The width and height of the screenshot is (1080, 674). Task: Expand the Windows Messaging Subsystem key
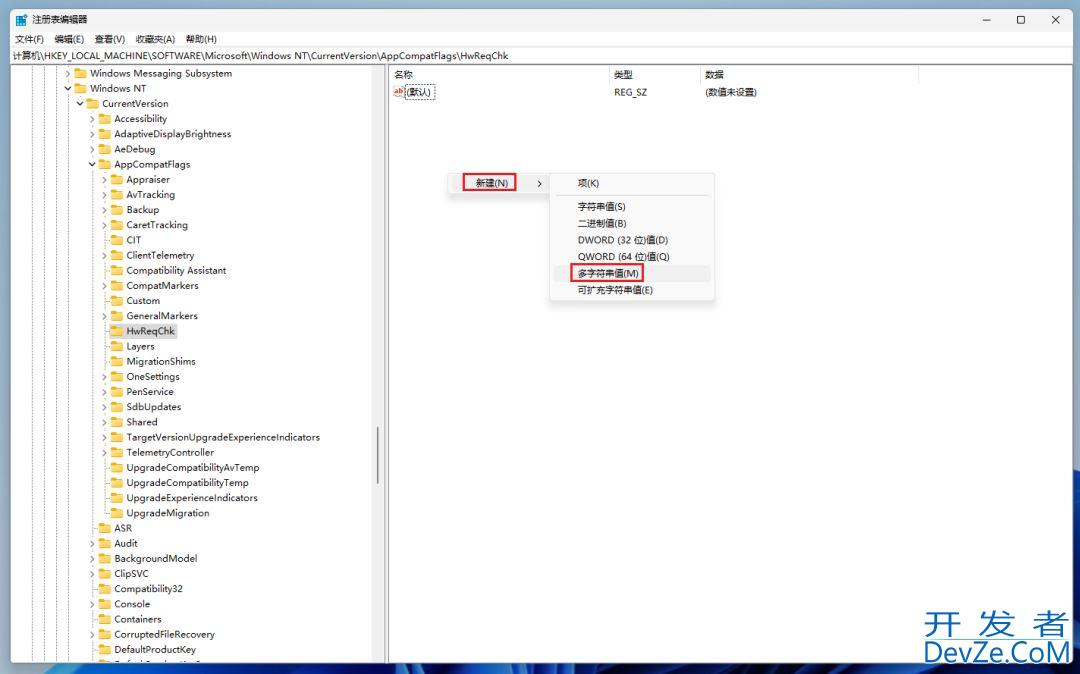click(68, 73)
